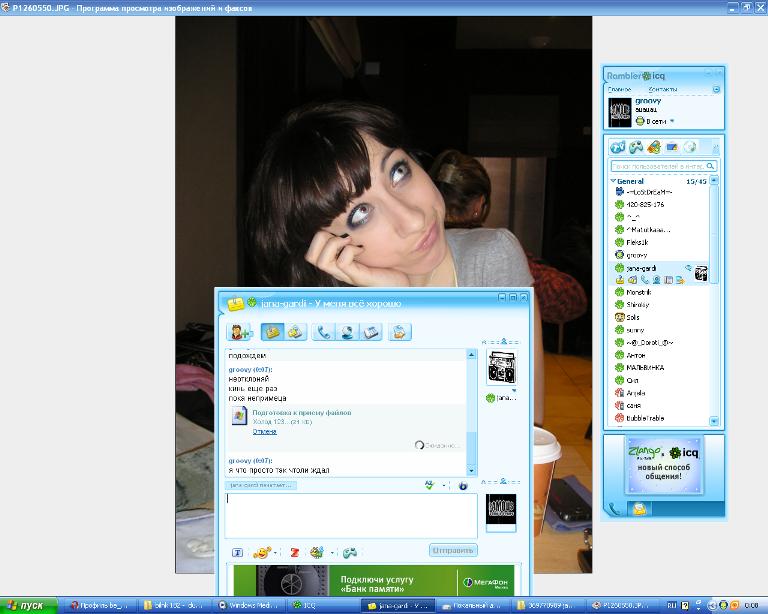Click the mail envelope icon in contact list toolbar
Screen dimensions: 768x614
[672, 146]
